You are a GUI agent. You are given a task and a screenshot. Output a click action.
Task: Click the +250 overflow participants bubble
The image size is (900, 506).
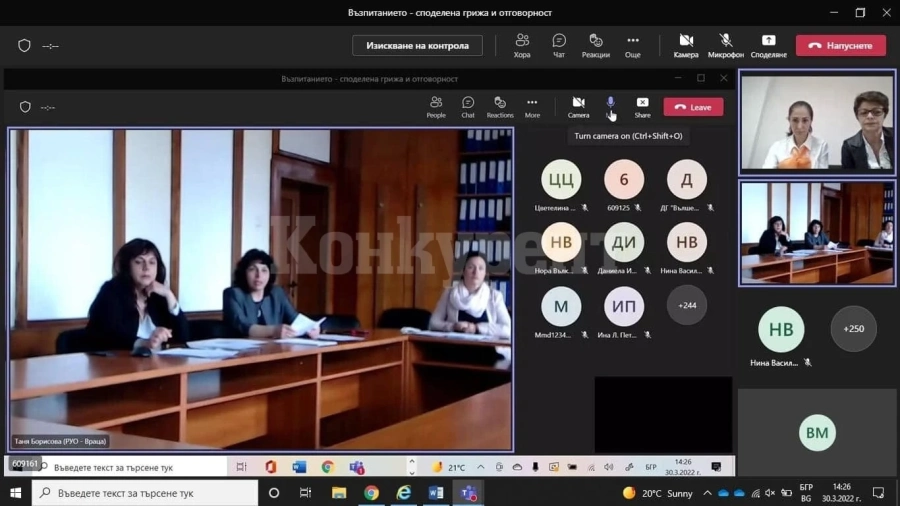point(854,329)
